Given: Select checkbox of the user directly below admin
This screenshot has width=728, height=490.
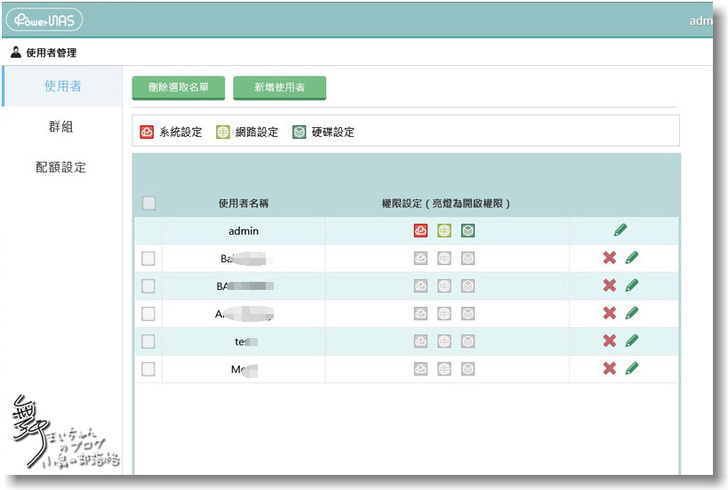Looking at the screenshot, I should [x=149, y=258].
